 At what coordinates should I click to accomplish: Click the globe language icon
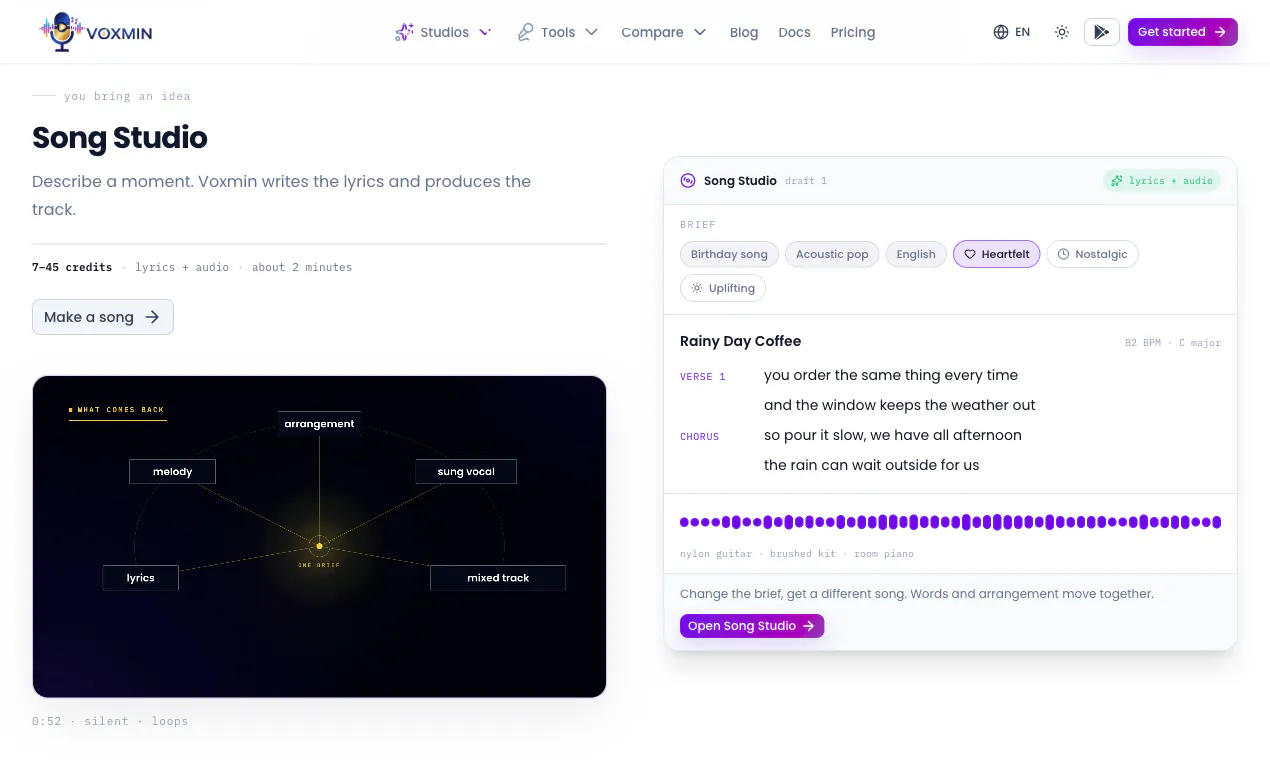coord(1001,32)
